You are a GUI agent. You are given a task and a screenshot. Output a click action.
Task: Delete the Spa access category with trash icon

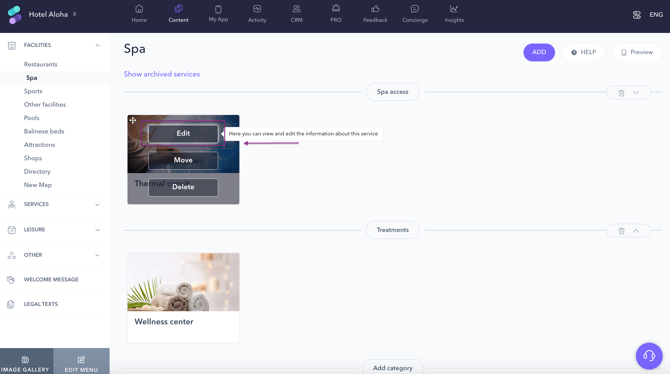point(621,93)
